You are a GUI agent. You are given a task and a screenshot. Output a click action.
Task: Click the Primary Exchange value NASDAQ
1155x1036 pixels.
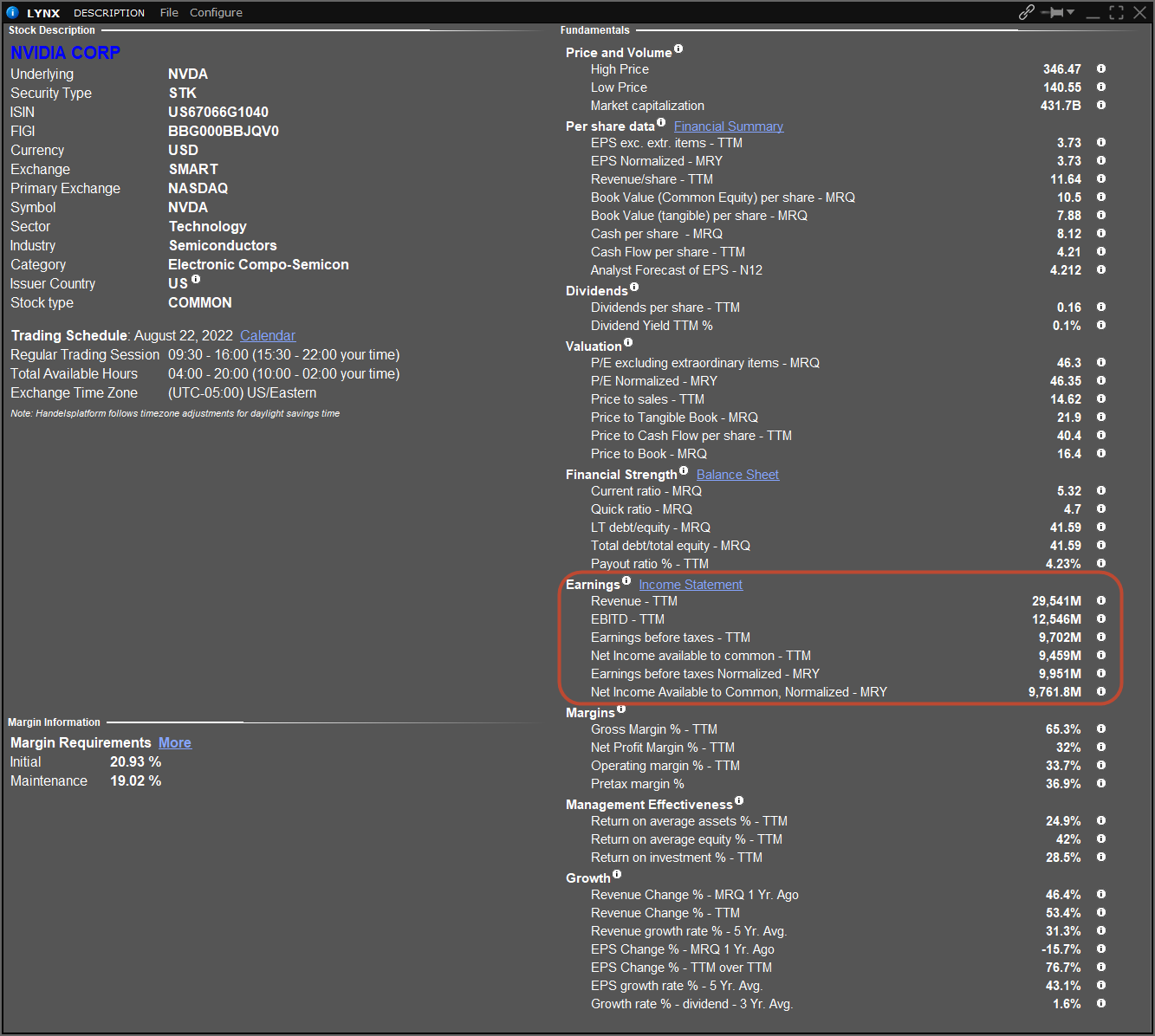point(198,188)
